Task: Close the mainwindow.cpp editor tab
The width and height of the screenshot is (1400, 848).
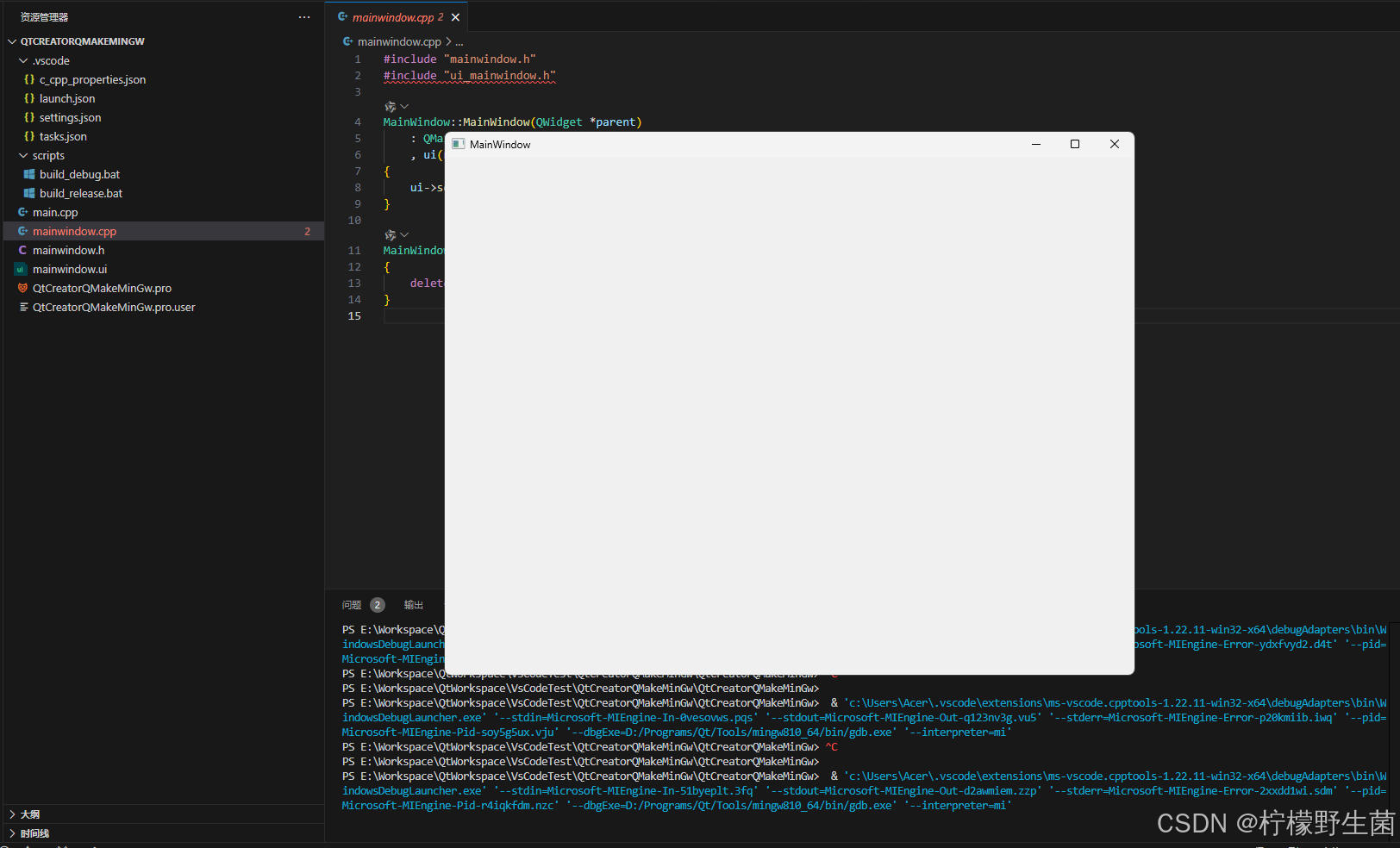Action: (455, 17)
